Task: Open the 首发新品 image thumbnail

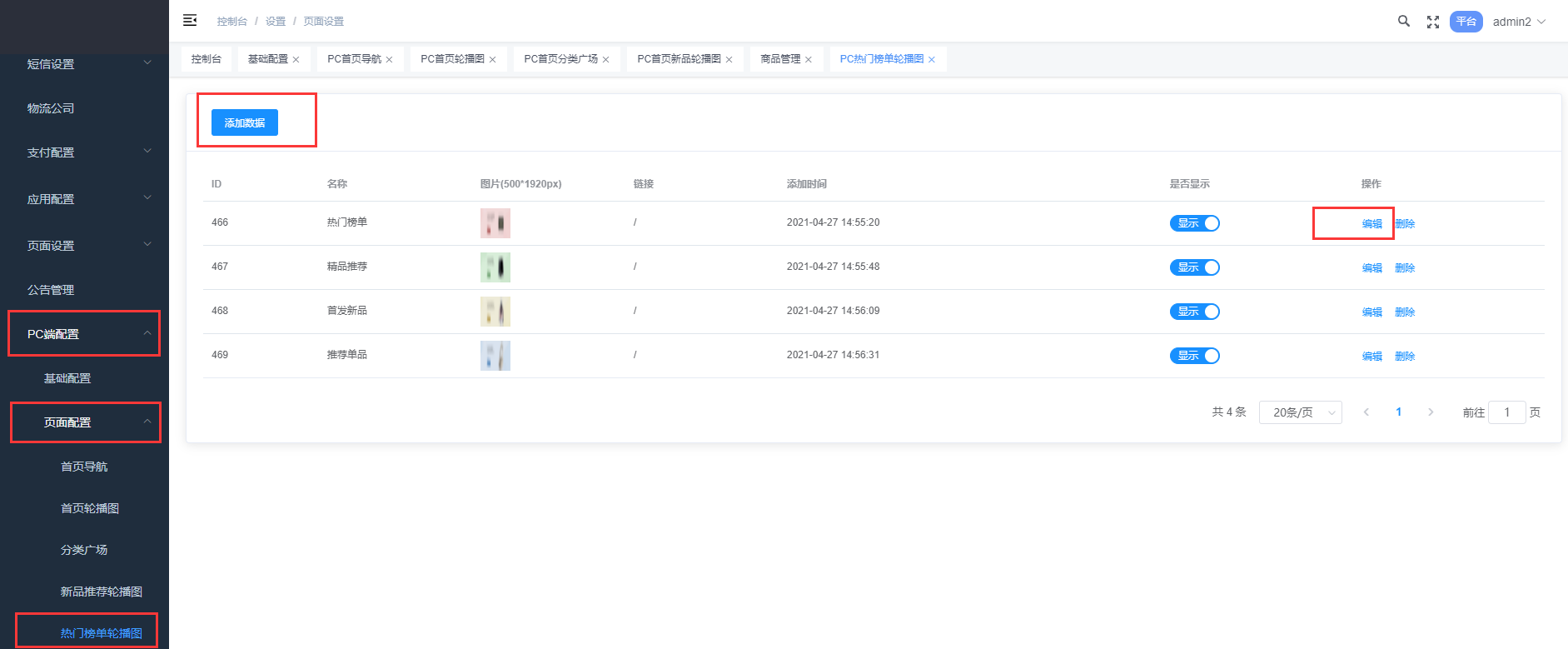Action: [495, 312]
